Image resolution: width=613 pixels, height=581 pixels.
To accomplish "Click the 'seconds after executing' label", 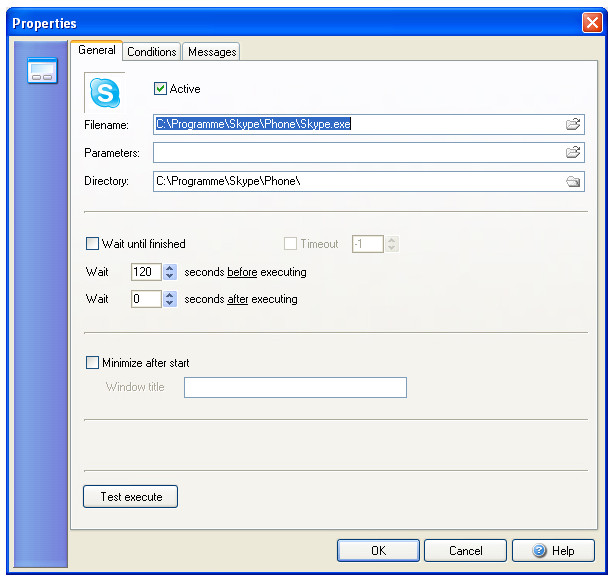I will [x=241, y=299].
